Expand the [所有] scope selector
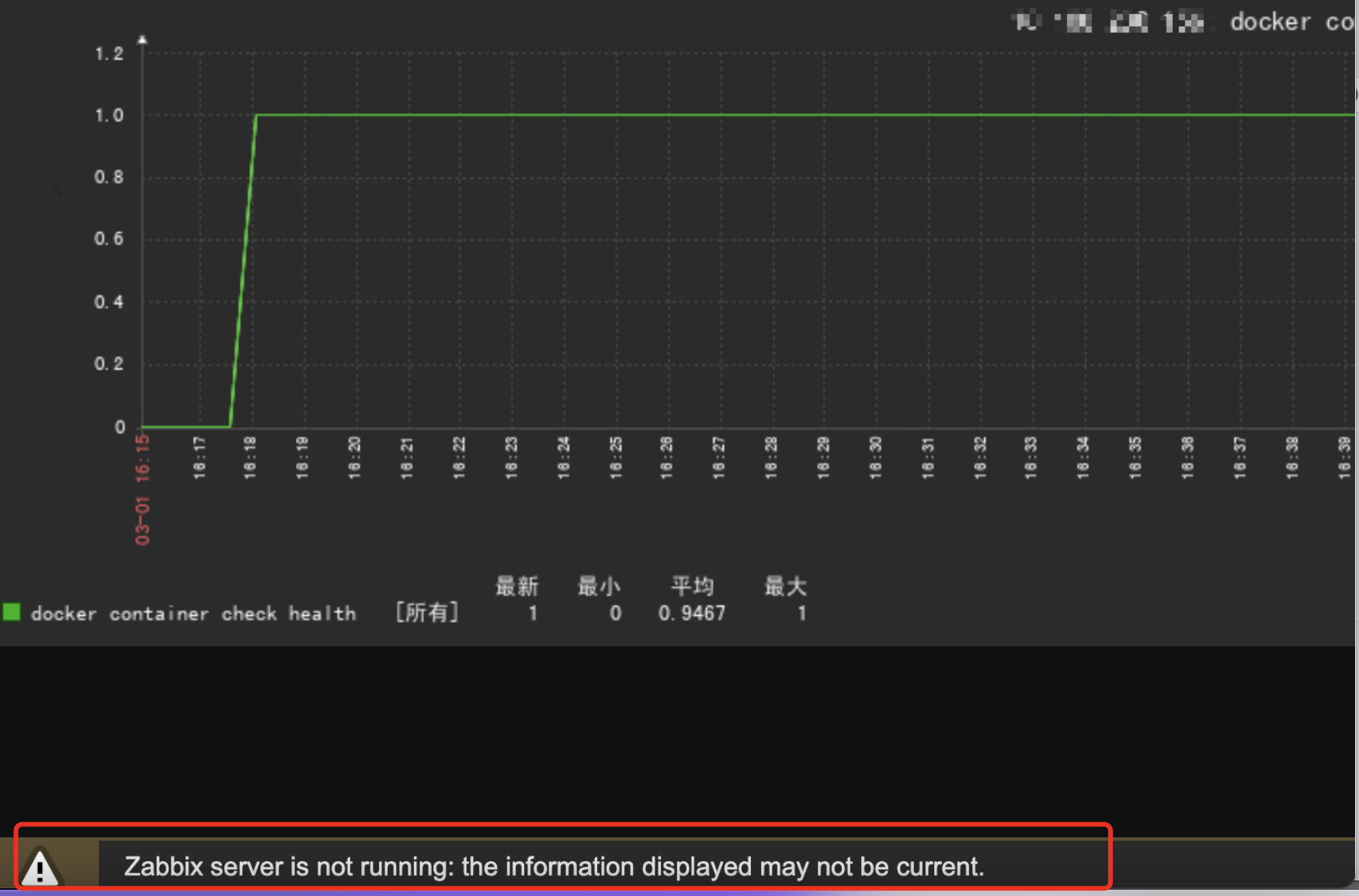The image size is (1359, 896). click(427, 613)
